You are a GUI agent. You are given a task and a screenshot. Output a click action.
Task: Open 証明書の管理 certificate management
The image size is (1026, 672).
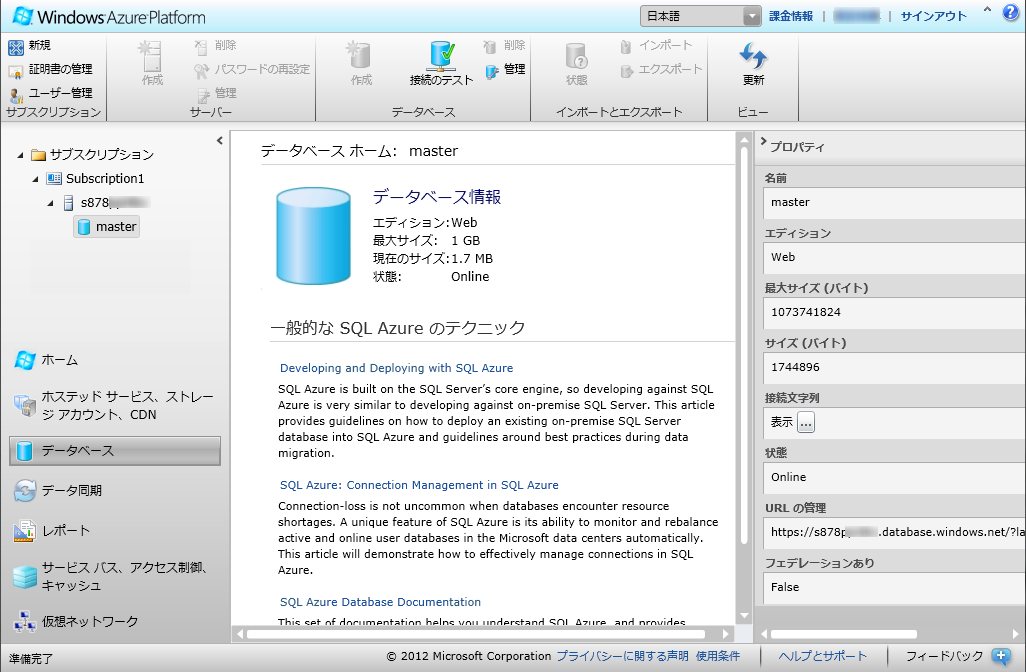(x=50, y=69)
